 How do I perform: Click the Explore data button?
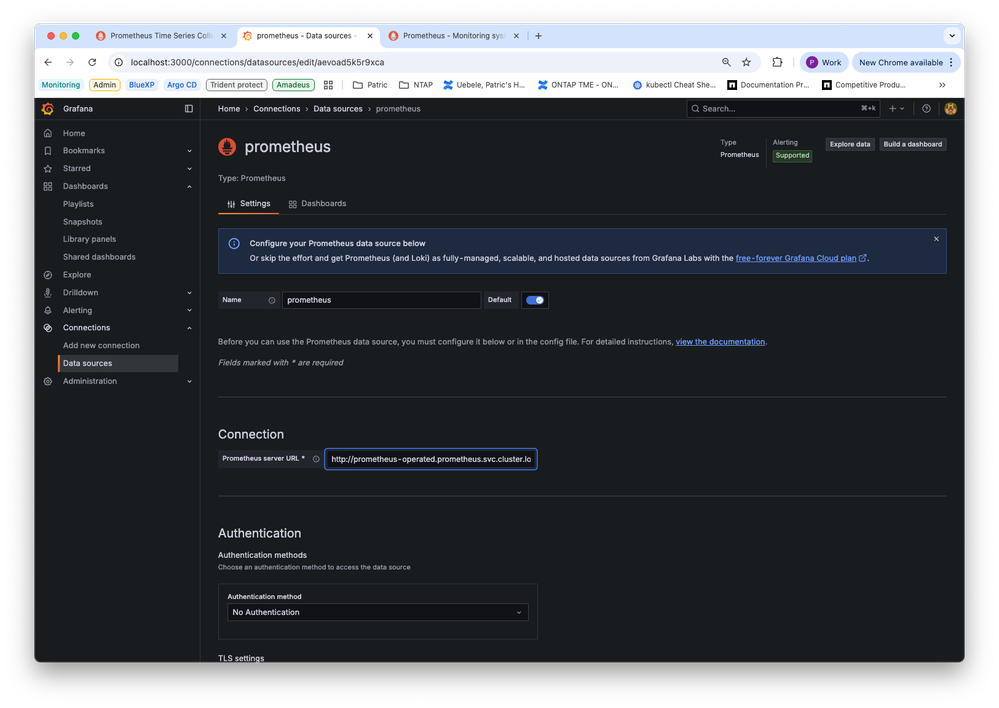coord(849,144)
